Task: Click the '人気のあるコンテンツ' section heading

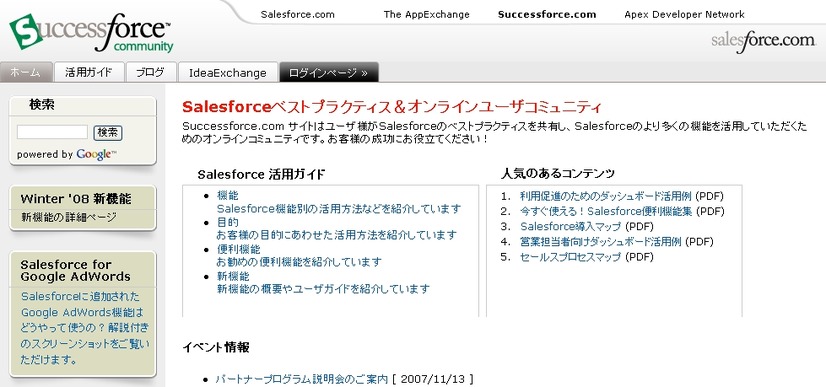Action: tap(557, 173)
